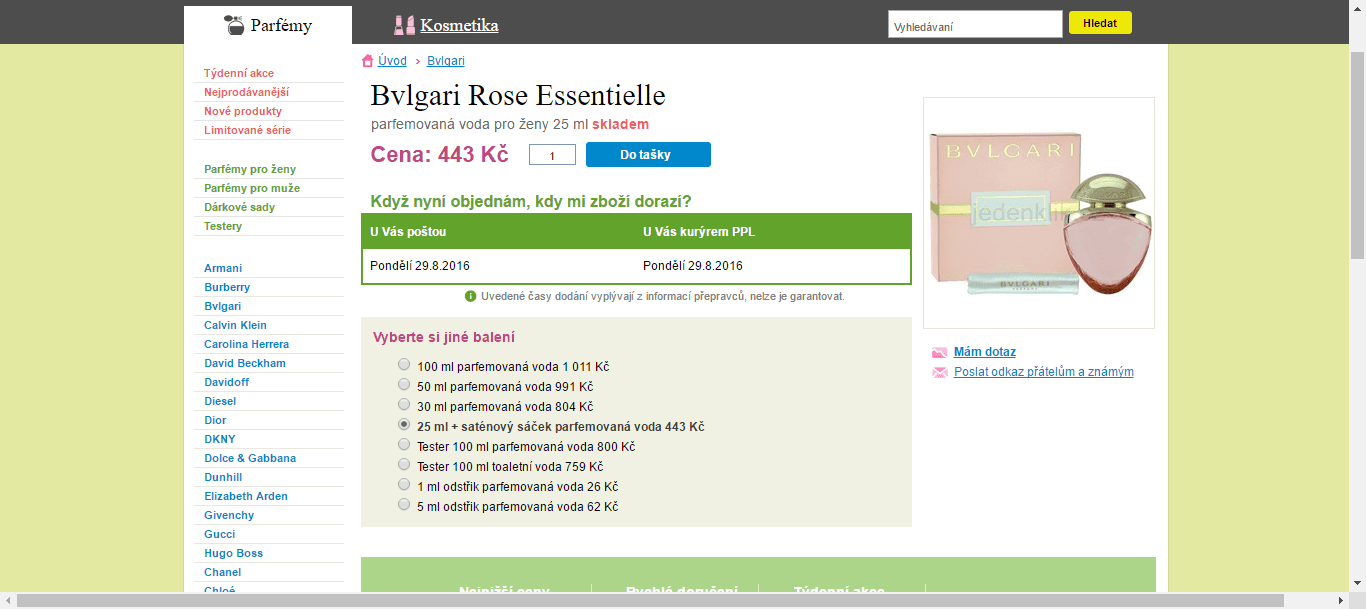Open Davidoff brand link
Viewport: 1366px width, 609px height.
(227, 382)
